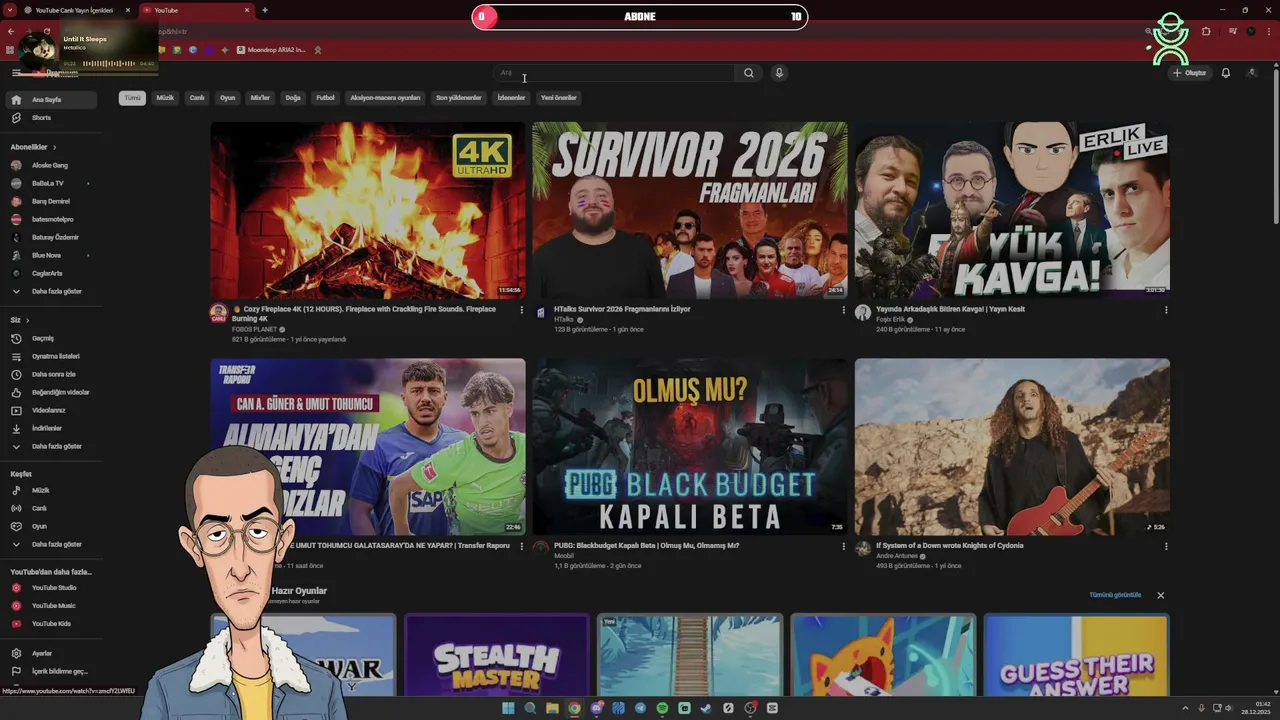Image resolution: width=1280 pixels, height=720 pixels.
Task: Select Aksiyon-macera oyunları filter chip
Action: (385, 98)
